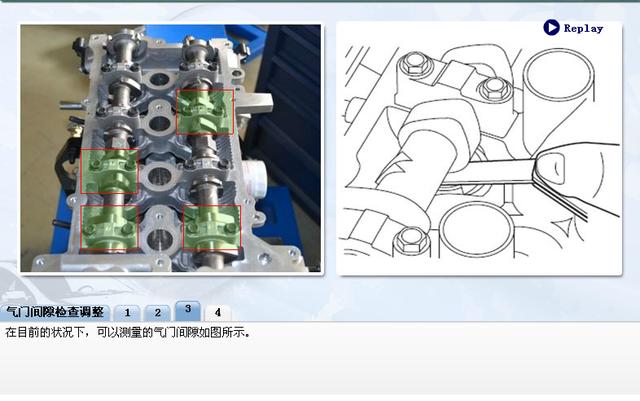Image resolution: width=640 pixels, height=401 pixels.
Task: Click the Replay play icon
Action: pos(551,28)
